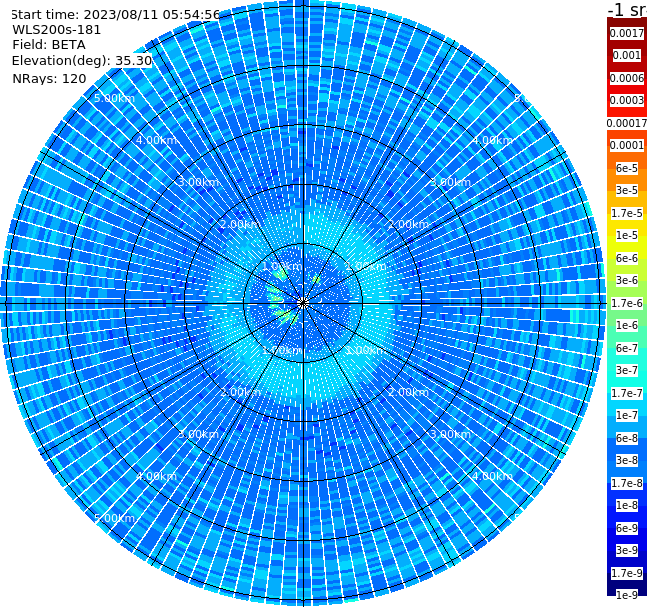Screen dimensions: 647x607
Task: Pick the 0.0003 colorbar value
Action: 627,100
